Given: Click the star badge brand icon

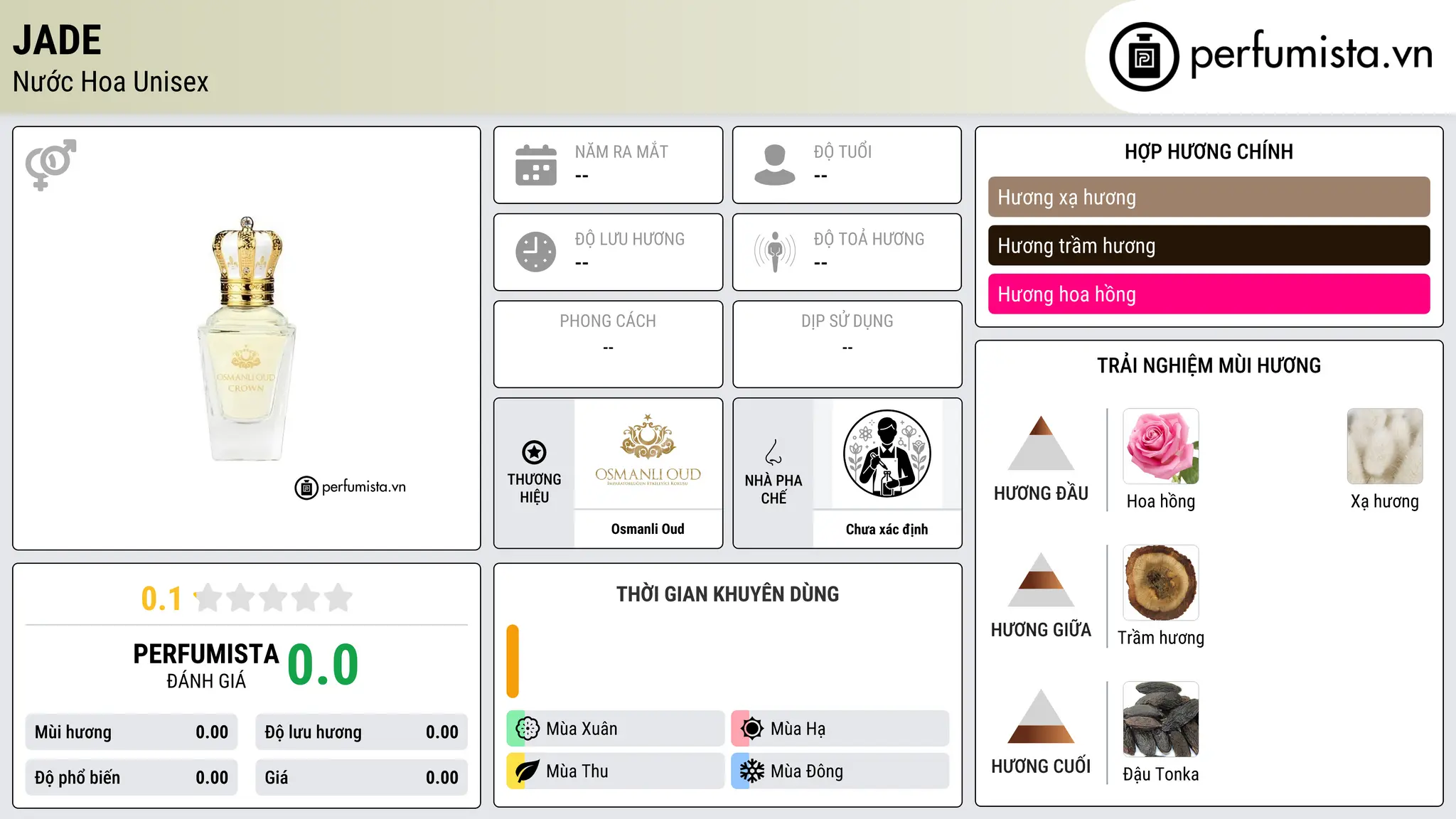Looking at the screenshot, I should pyautogui.click(x=534, y=452).
